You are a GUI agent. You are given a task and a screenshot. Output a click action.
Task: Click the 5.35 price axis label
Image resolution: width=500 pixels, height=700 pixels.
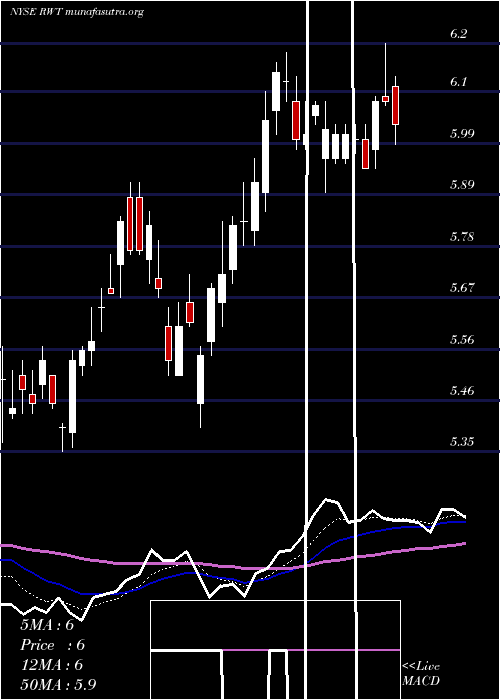pos(461,442)
